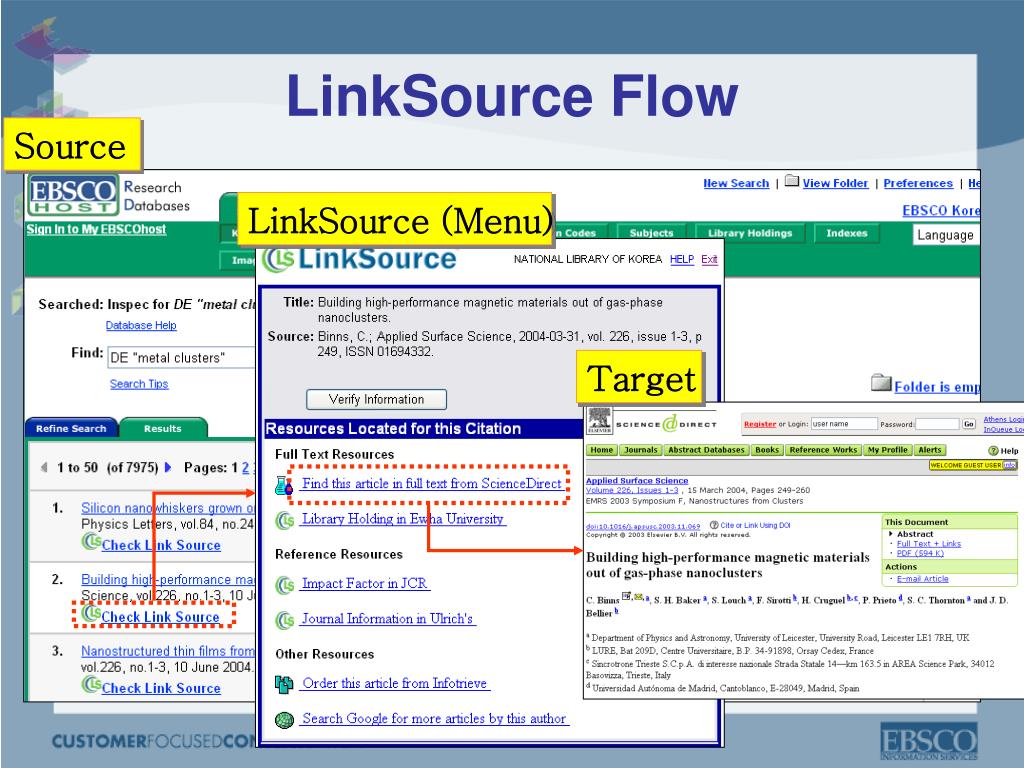
Task: Open Find this article in full text from ScienceDirect
Action: pyautogui.click(x=432, y=484)
